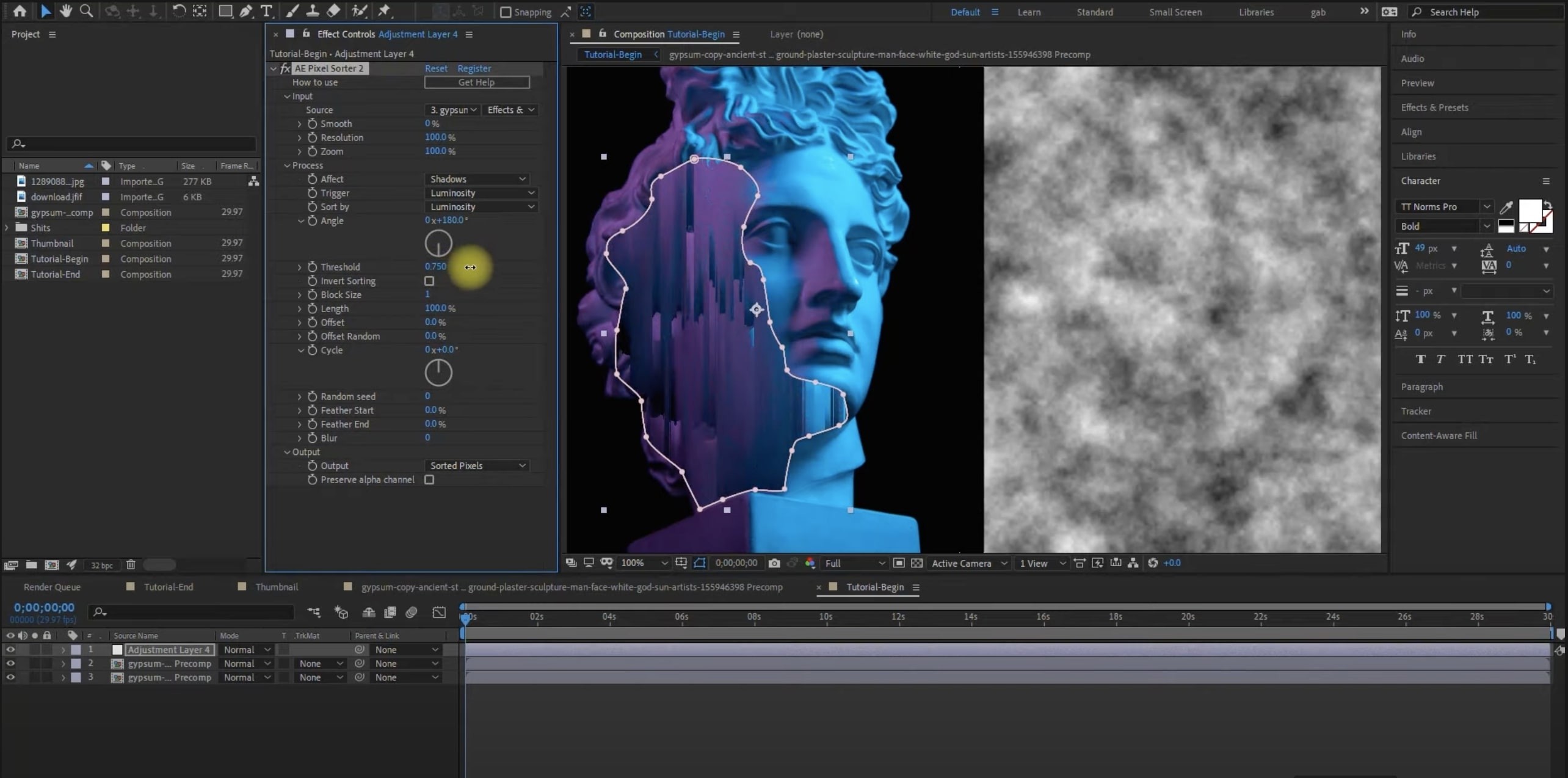The image size is (1568, 778).
Task: Open the Bold font style dropdown
Action: 1444,226
